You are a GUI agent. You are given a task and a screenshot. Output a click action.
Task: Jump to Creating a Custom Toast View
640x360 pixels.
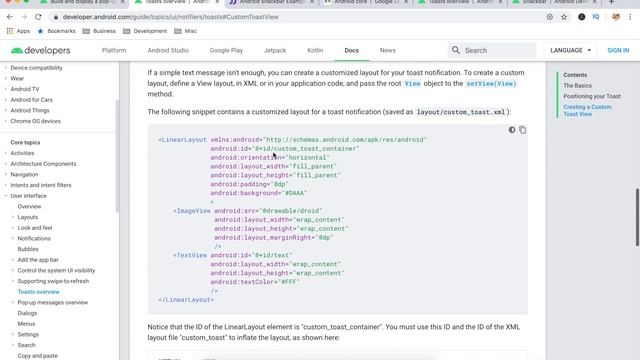click(587, 110)
